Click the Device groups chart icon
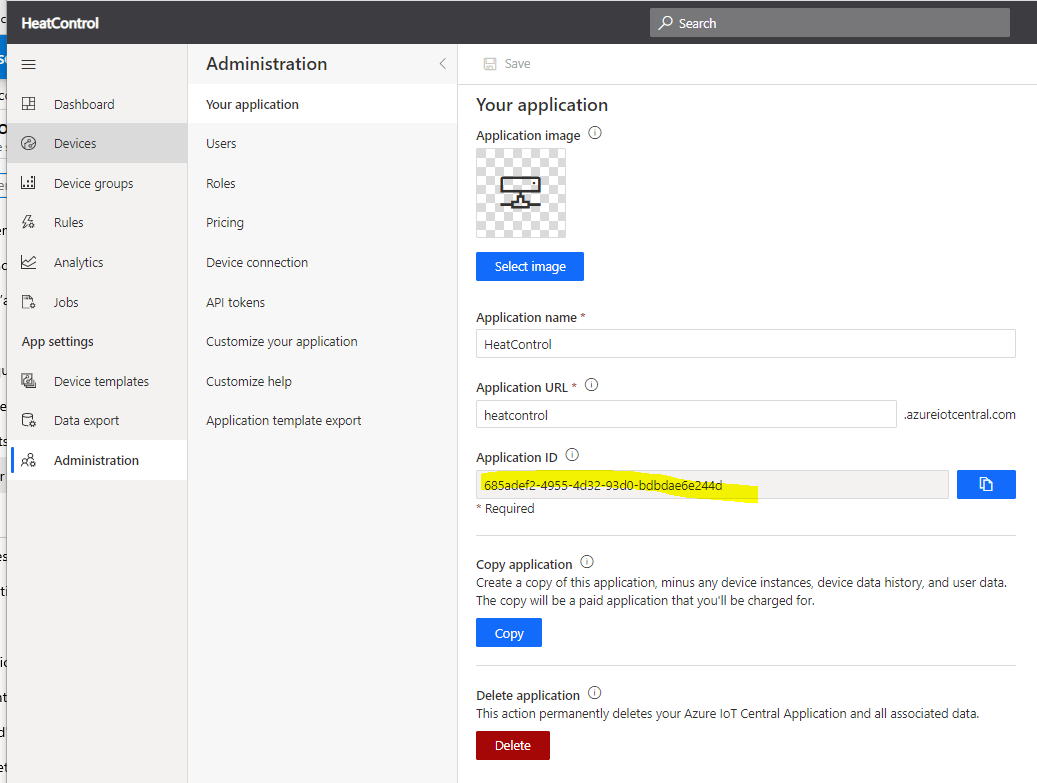 click(28, 183)
